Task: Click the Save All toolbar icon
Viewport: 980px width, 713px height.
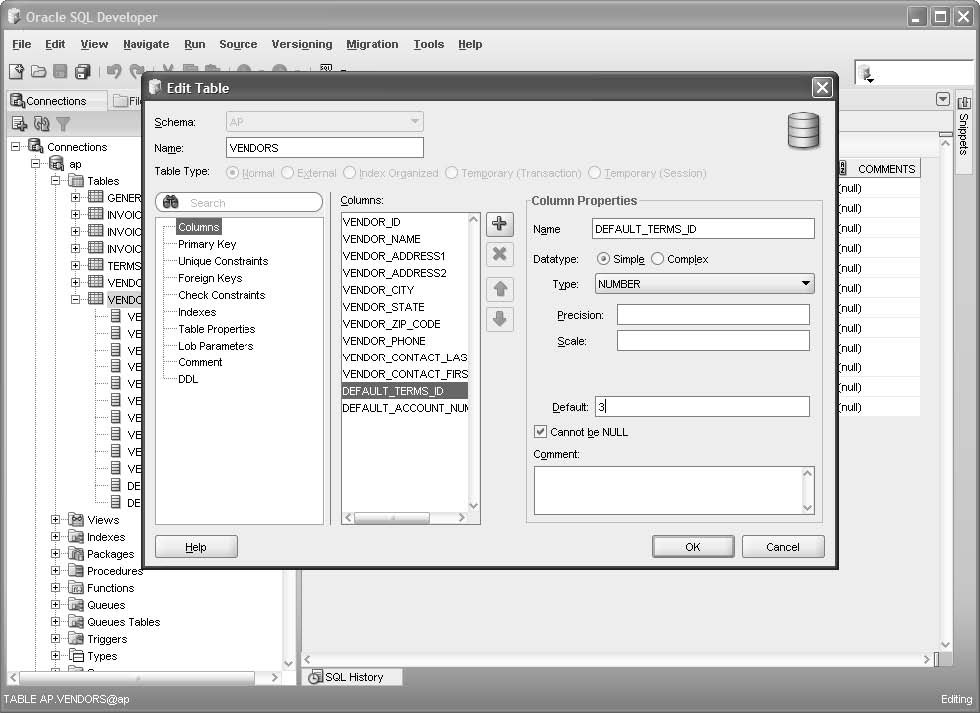Action: (82, 72)
